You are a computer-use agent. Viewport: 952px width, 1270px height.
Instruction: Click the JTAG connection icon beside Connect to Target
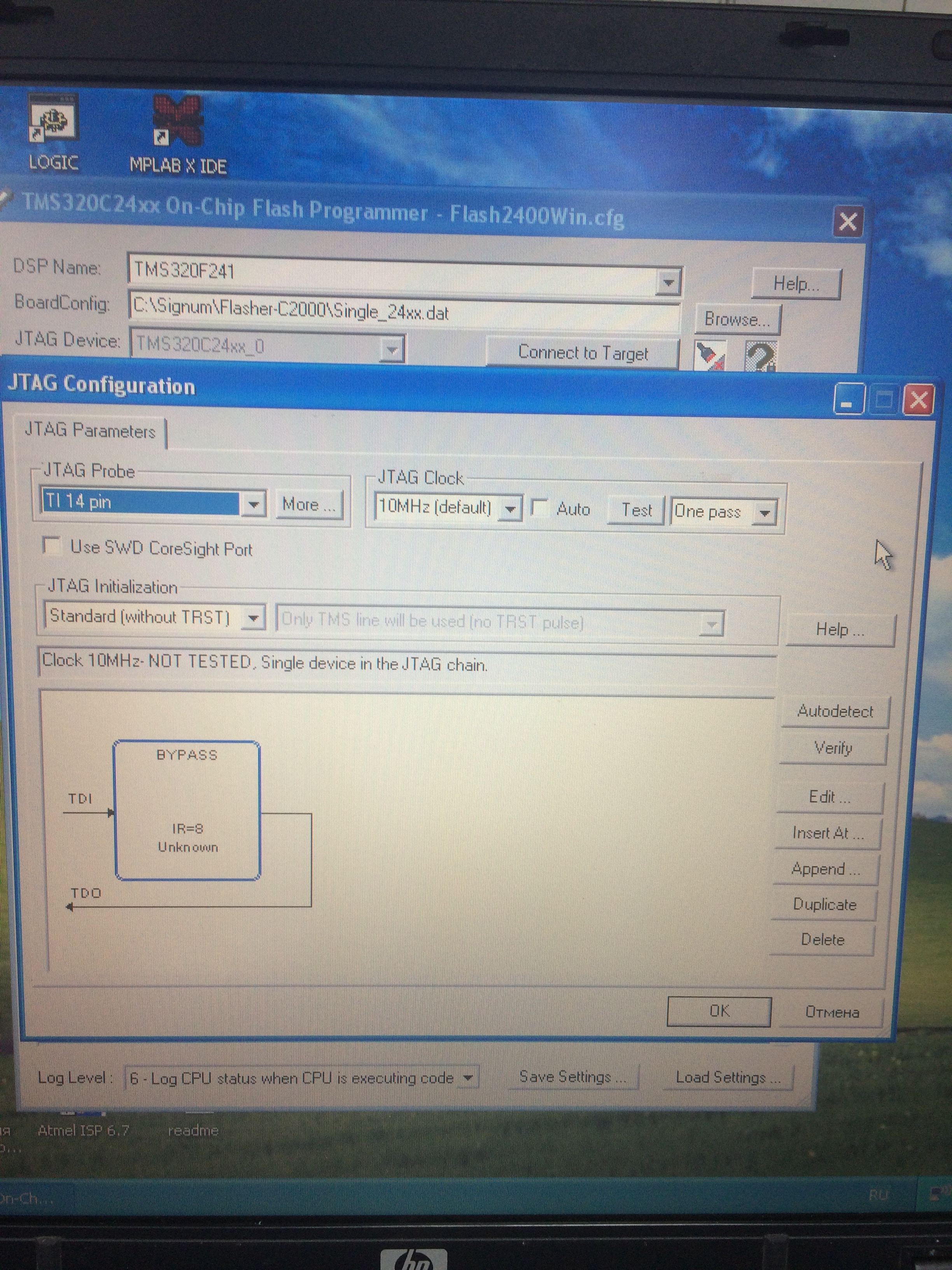710,356
